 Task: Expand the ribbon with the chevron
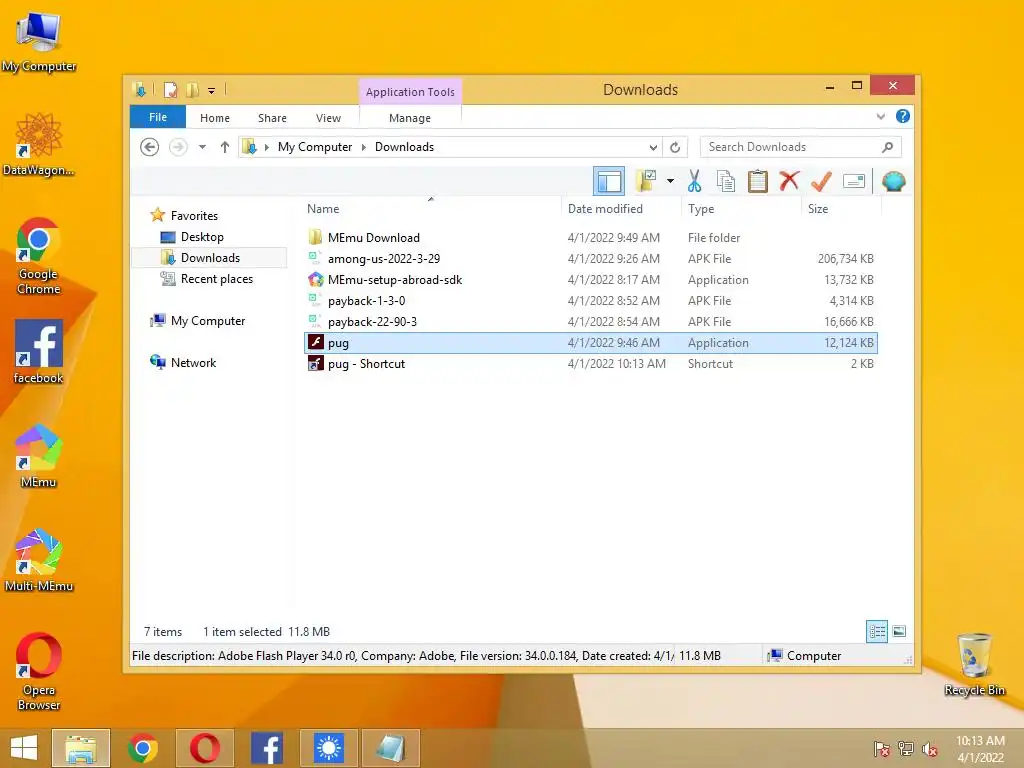point(880,117)
